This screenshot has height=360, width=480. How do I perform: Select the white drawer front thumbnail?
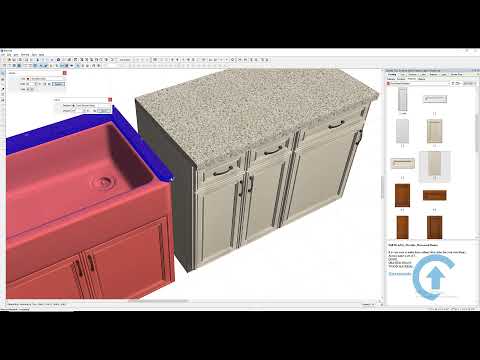(x=435, y=99)
